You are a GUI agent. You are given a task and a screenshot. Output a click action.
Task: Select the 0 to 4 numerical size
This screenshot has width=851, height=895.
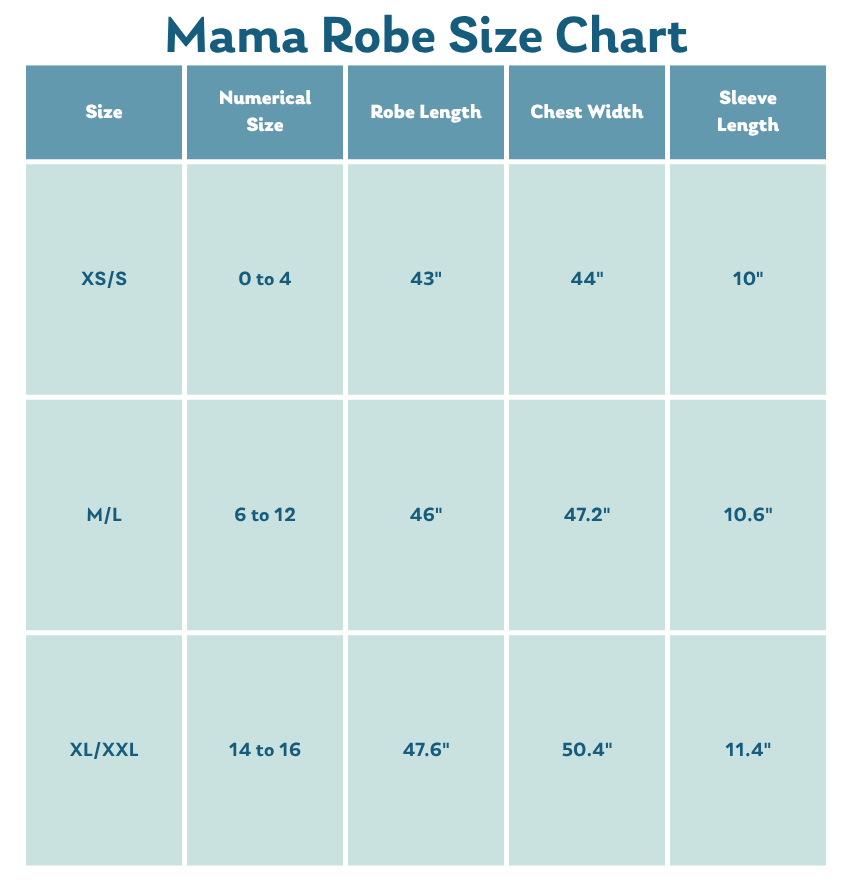pyautogui.click(x=265, y=279)
